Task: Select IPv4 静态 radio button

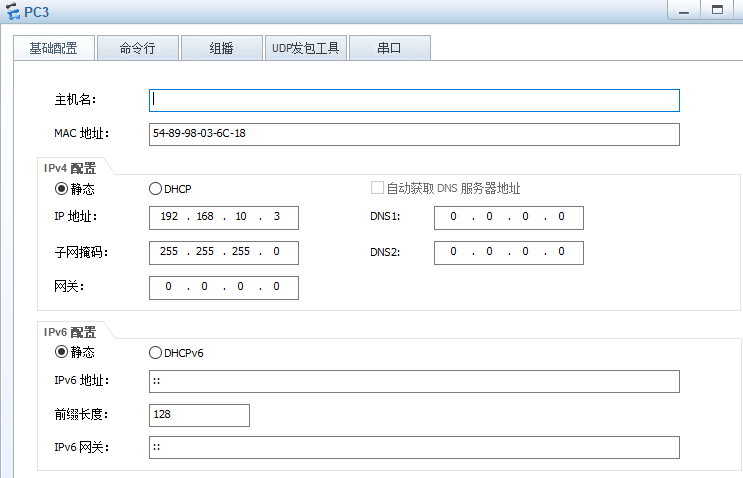Action: pos(61,189)
